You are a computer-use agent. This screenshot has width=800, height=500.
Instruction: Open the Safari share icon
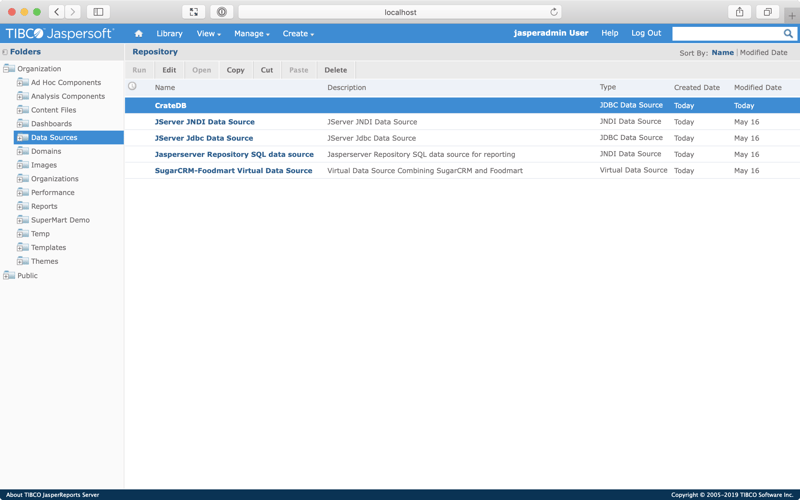click(739, 12)
